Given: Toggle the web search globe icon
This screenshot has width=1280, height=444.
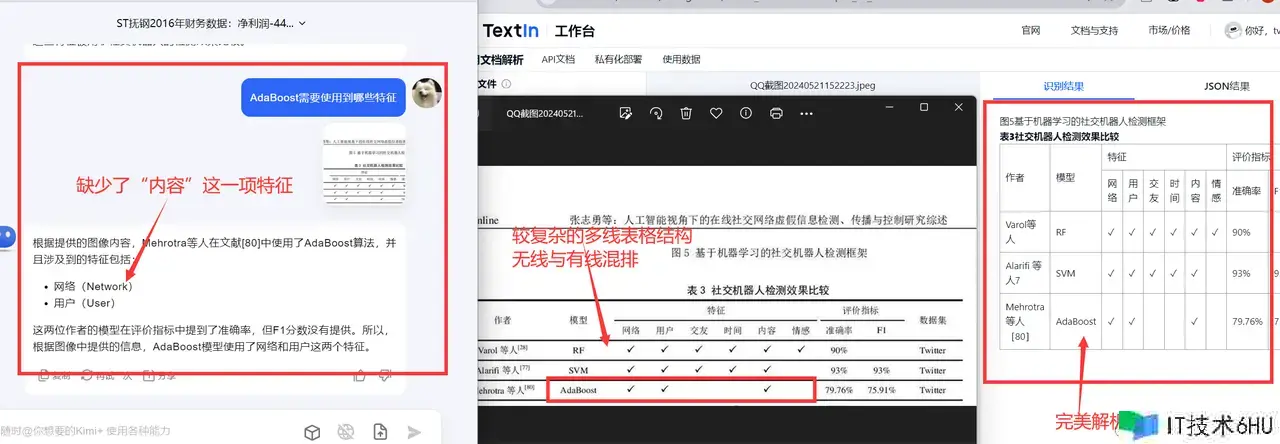Looking at the screenshot, I should pos(346,432).
